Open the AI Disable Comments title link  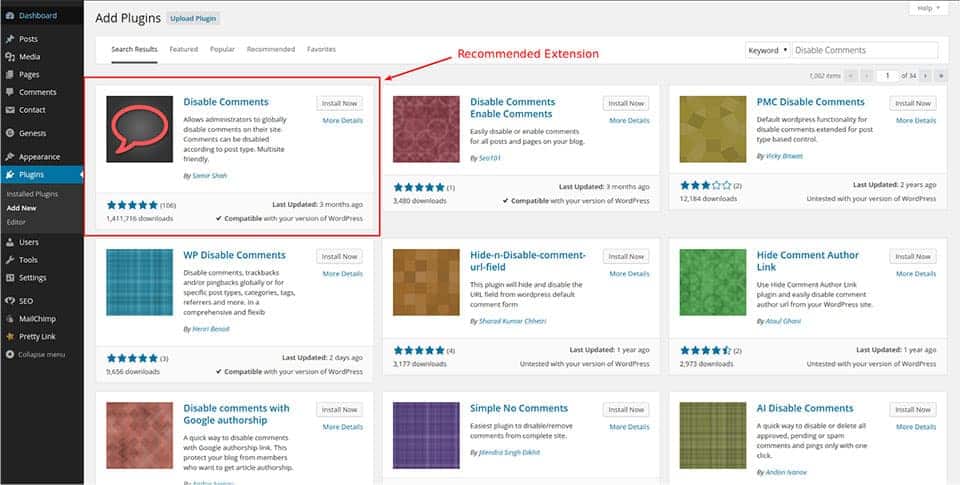coord(804,408)
